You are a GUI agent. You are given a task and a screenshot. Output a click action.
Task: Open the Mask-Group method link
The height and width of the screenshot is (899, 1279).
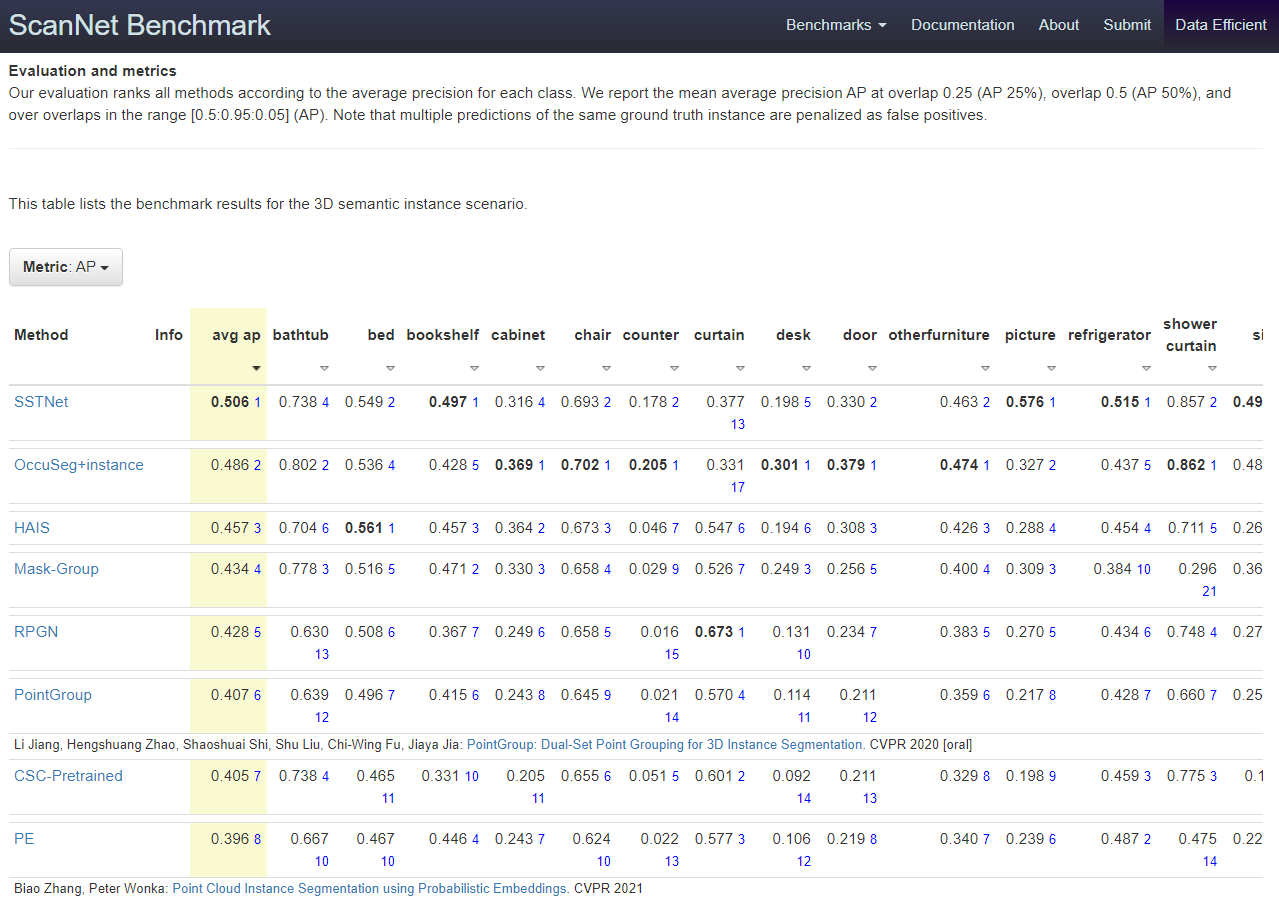(x=56, y=569)
